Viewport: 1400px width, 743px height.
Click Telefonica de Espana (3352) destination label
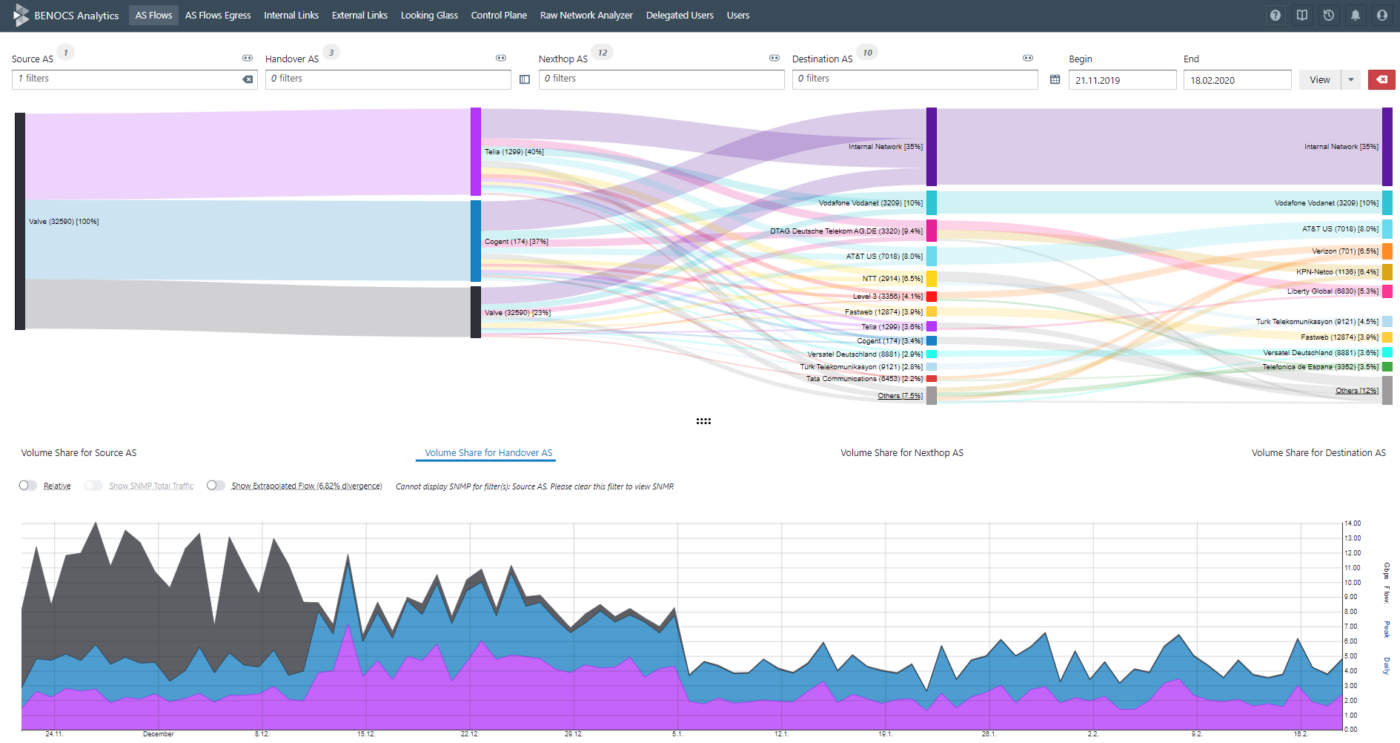(1320, 367)
